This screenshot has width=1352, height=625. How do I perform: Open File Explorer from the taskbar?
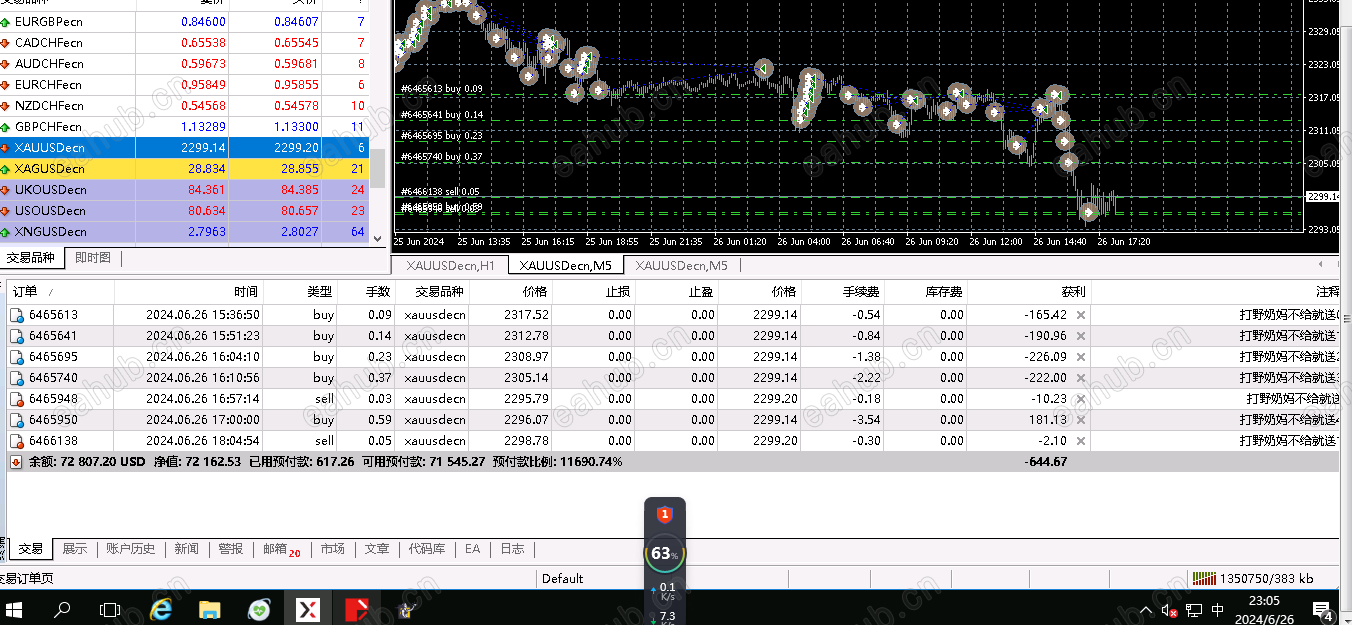[209, 608]
